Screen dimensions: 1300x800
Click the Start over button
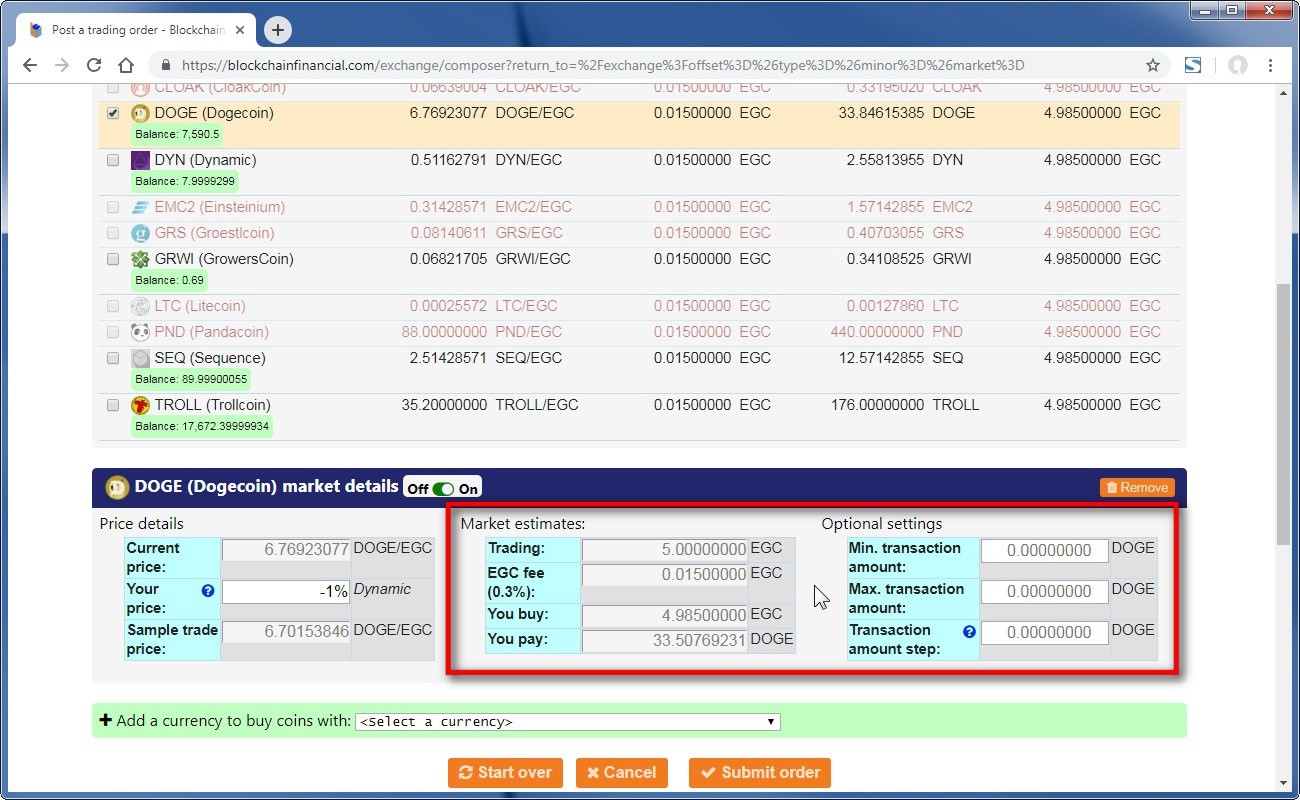point(505,772)
